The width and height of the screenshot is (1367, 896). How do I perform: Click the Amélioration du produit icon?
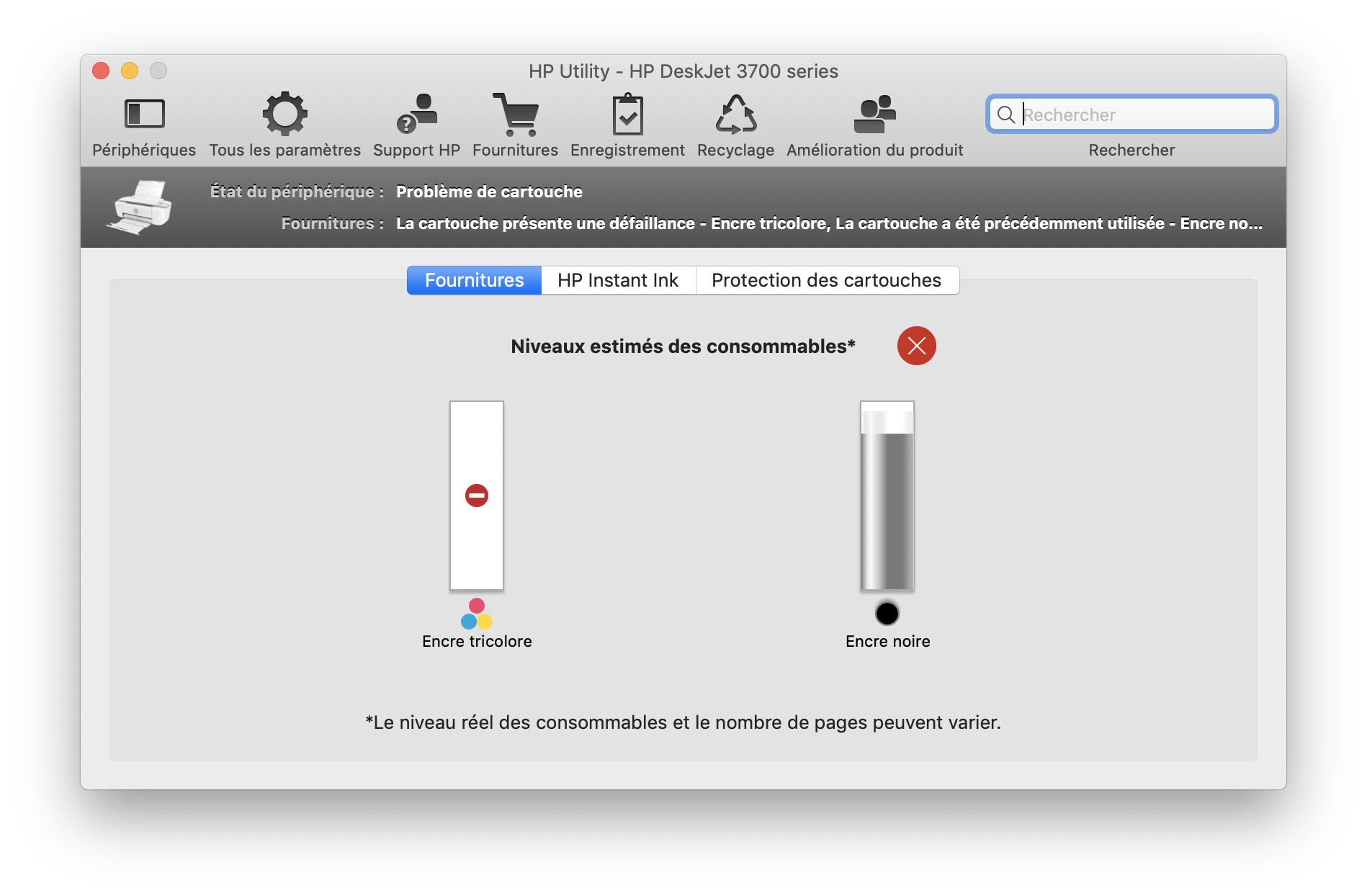click(x=874, y=114)
